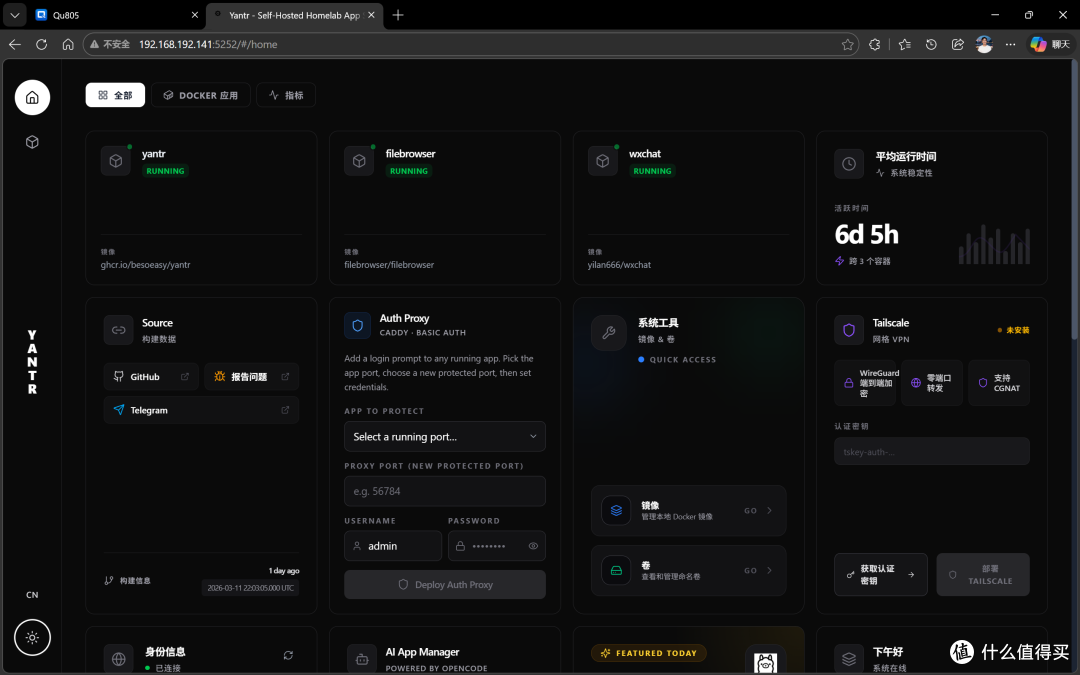Click the browser back arrow
Screen dimensions: 1080x675
(x=14, y=44)
